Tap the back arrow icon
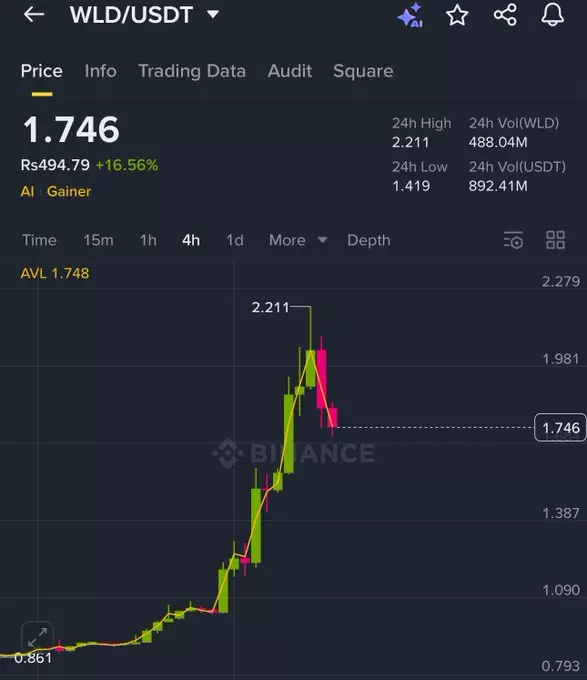 click(x=34, y=15)
